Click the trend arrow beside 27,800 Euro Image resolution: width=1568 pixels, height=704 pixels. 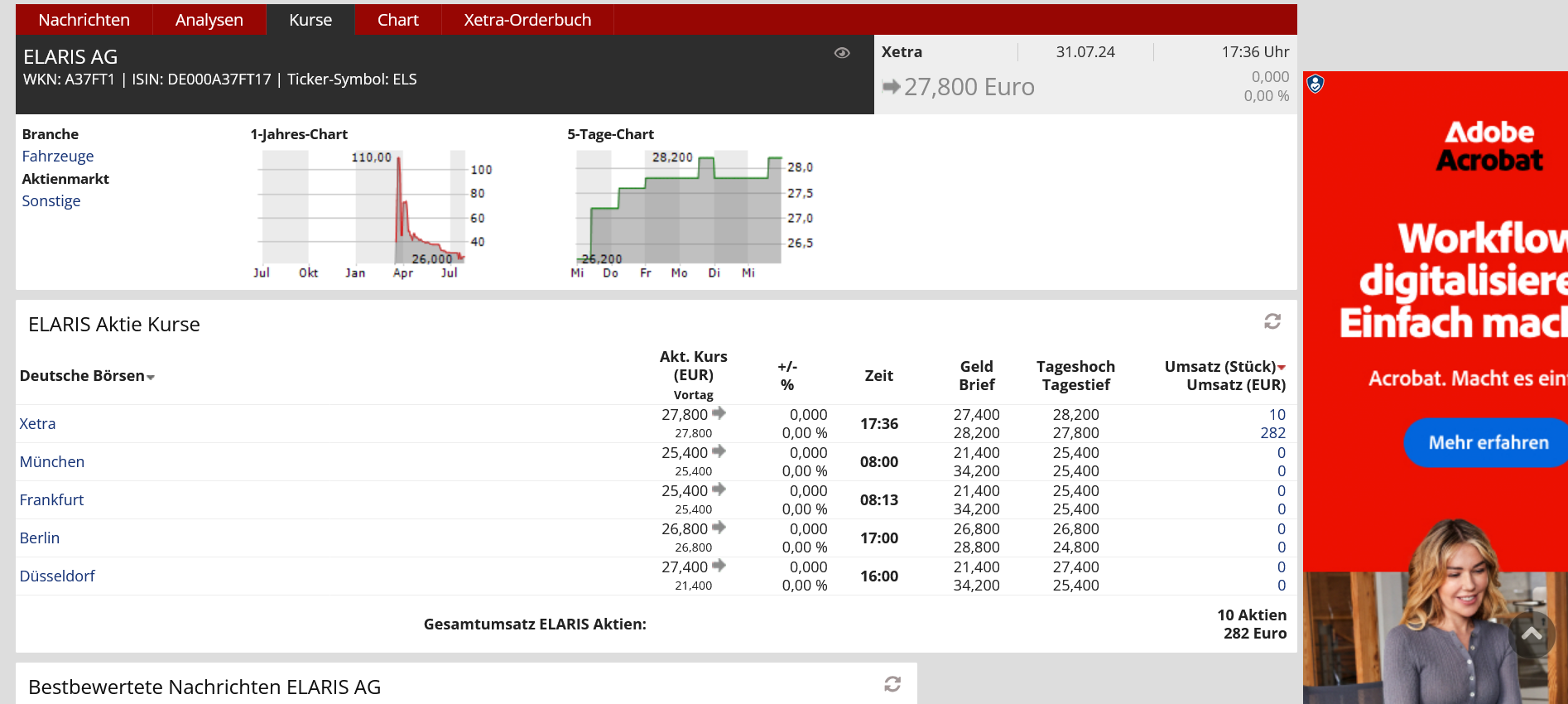point(891,87)
